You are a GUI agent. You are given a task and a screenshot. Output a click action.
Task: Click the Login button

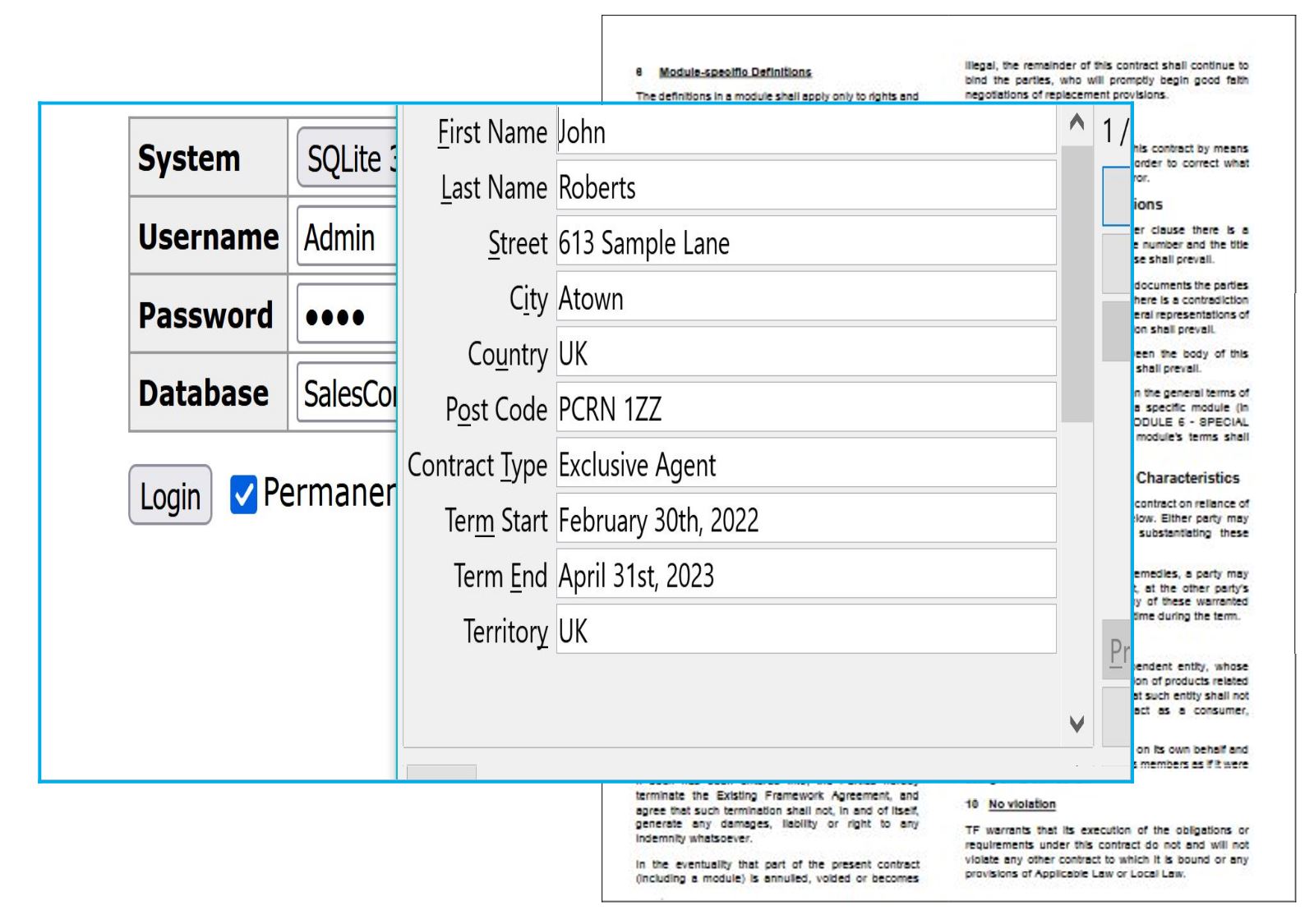pos(170,495)
